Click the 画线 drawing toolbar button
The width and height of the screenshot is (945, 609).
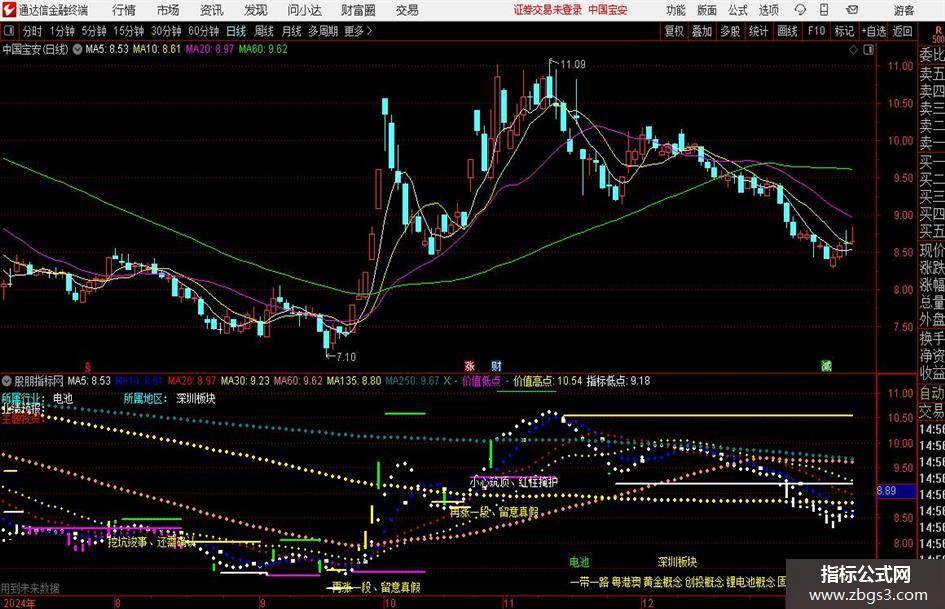coord(787,31)
